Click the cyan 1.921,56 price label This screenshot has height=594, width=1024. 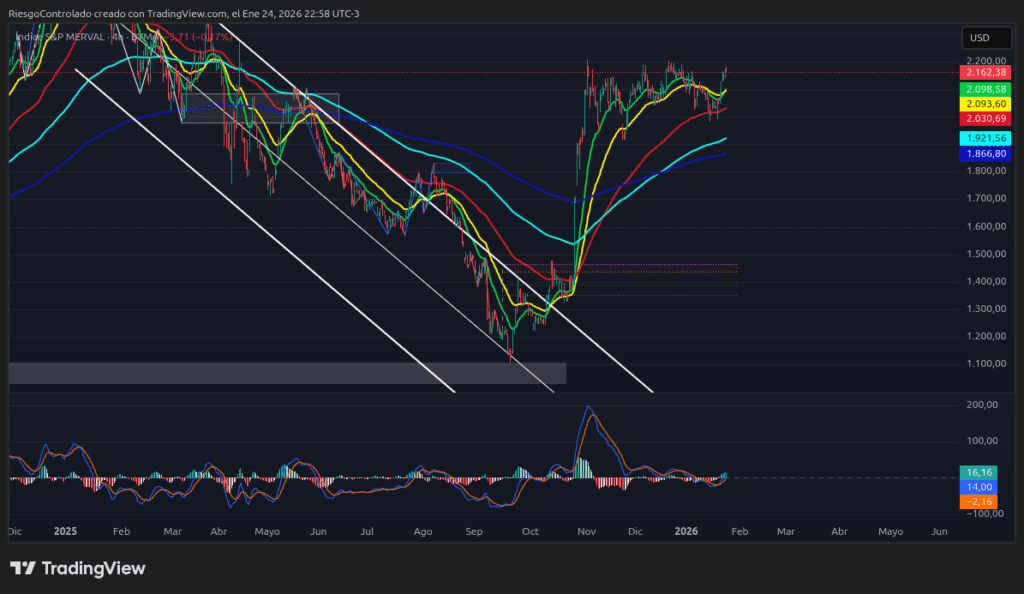984,137
